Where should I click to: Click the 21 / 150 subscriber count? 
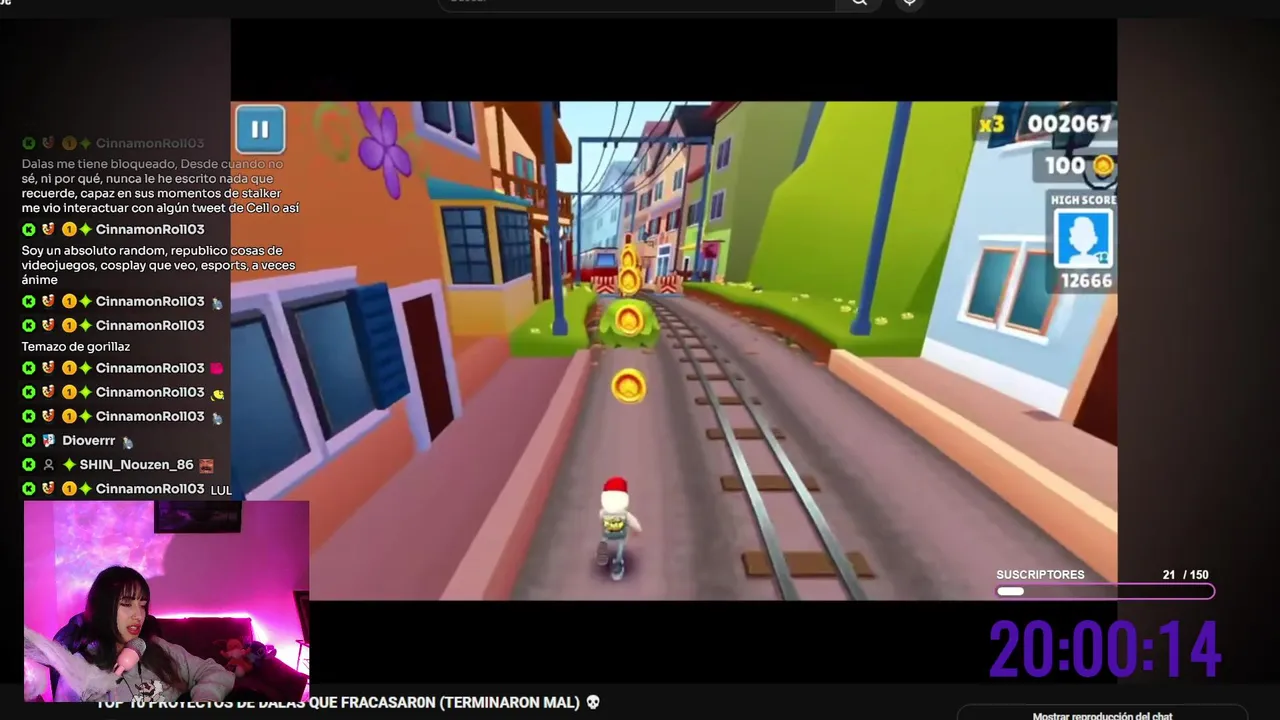tap(1186, 575)
